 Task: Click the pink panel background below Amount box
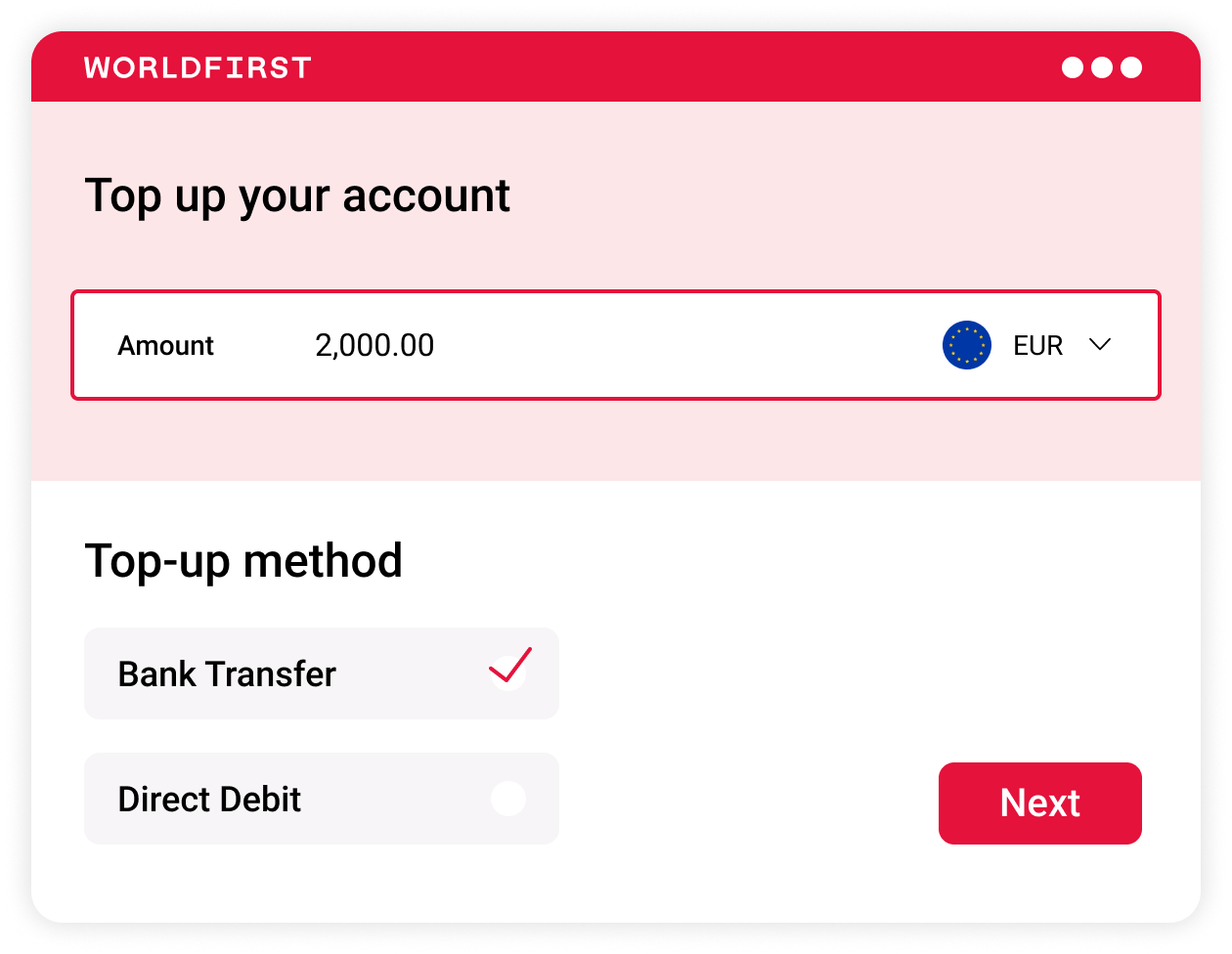coord(616,442)
